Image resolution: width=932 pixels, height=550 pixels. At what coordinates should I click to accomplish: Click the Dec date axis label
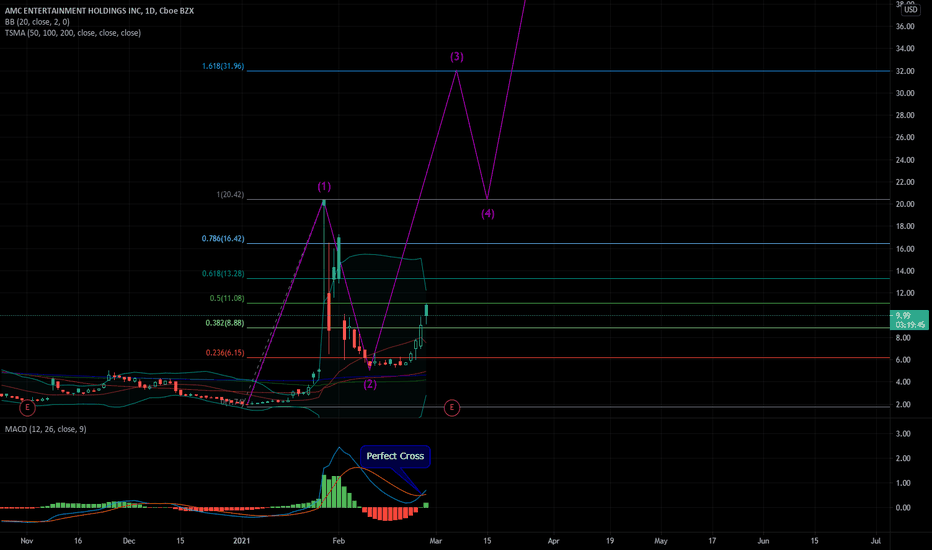129,541
